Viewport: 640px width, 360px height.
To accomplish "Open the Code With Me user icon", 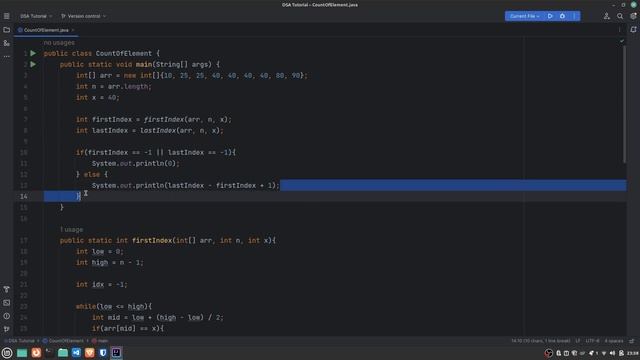I will (x=607, y=16).
